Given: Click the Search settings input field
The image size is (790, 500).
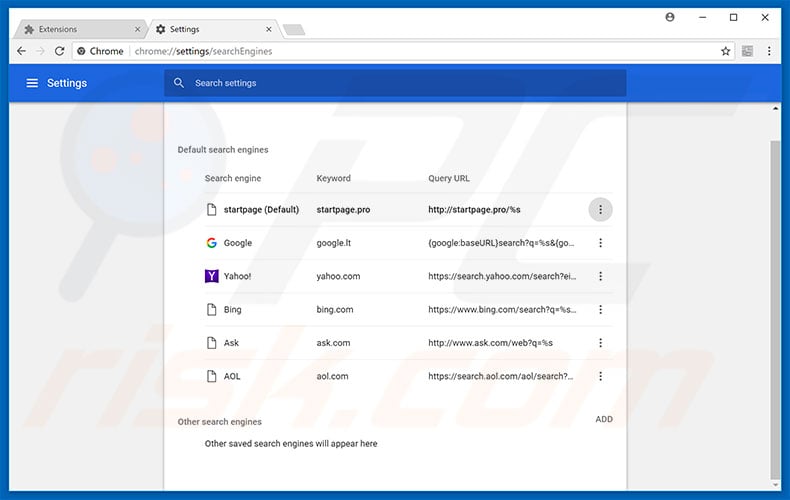Looking at the screenshot, I should (x=400, y=83).
